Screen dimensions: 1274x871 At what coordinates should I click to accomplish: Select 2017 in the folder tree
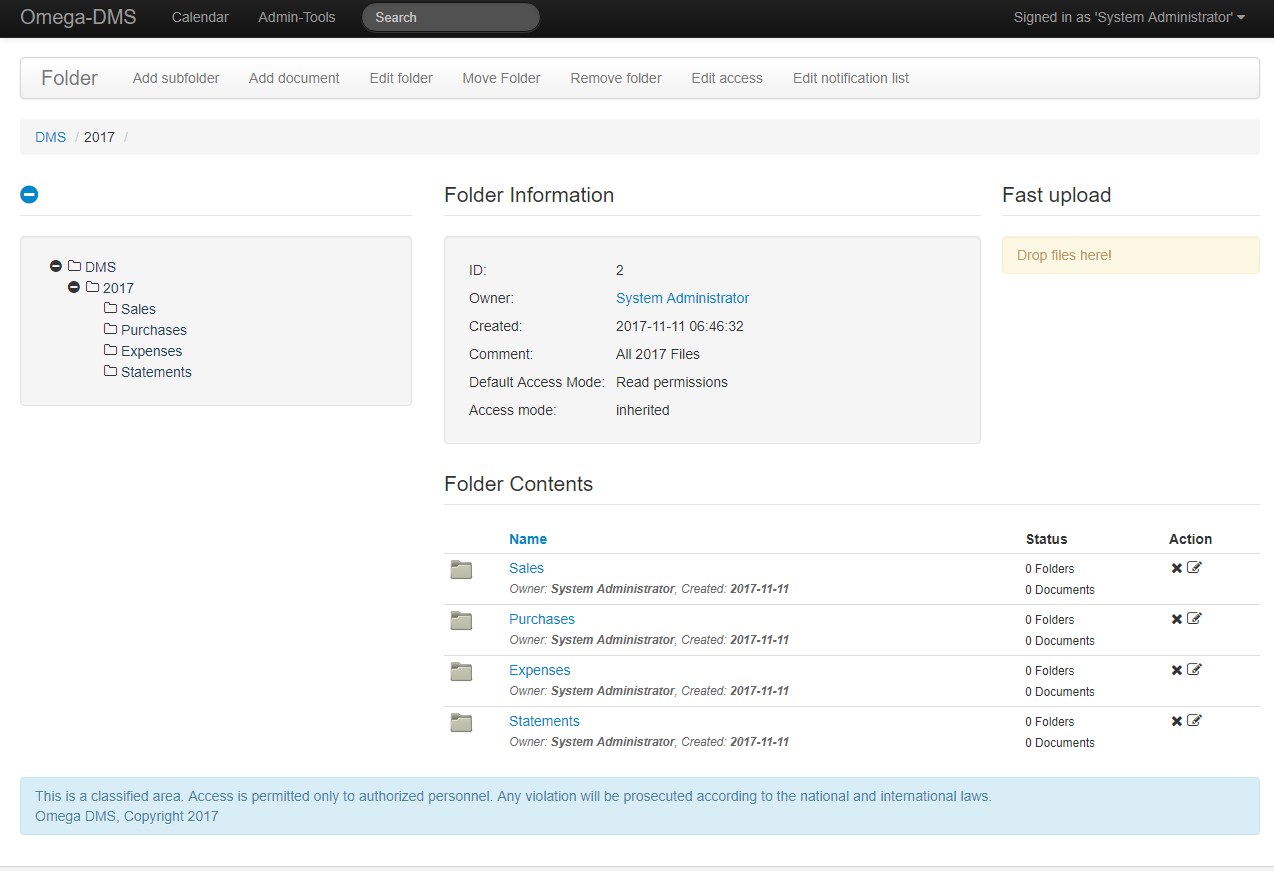tap(118, 288)
